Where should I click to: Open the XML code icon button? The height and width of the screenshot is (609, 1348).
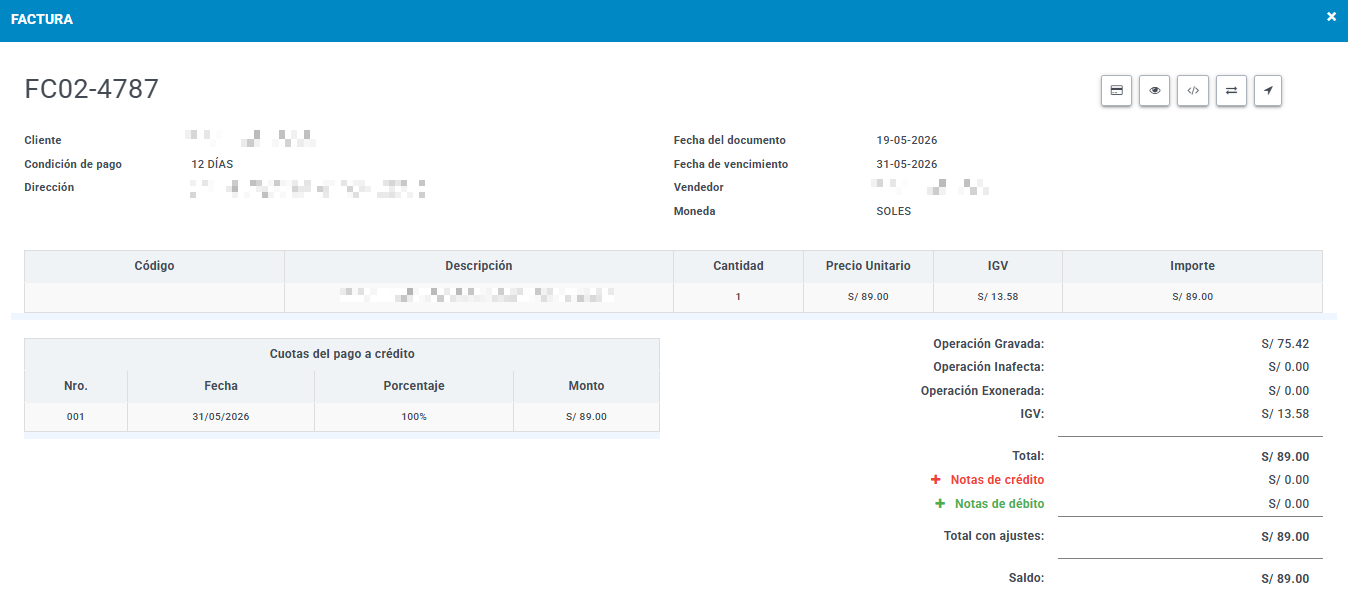pyautogui.click(x=1193, y=90)
